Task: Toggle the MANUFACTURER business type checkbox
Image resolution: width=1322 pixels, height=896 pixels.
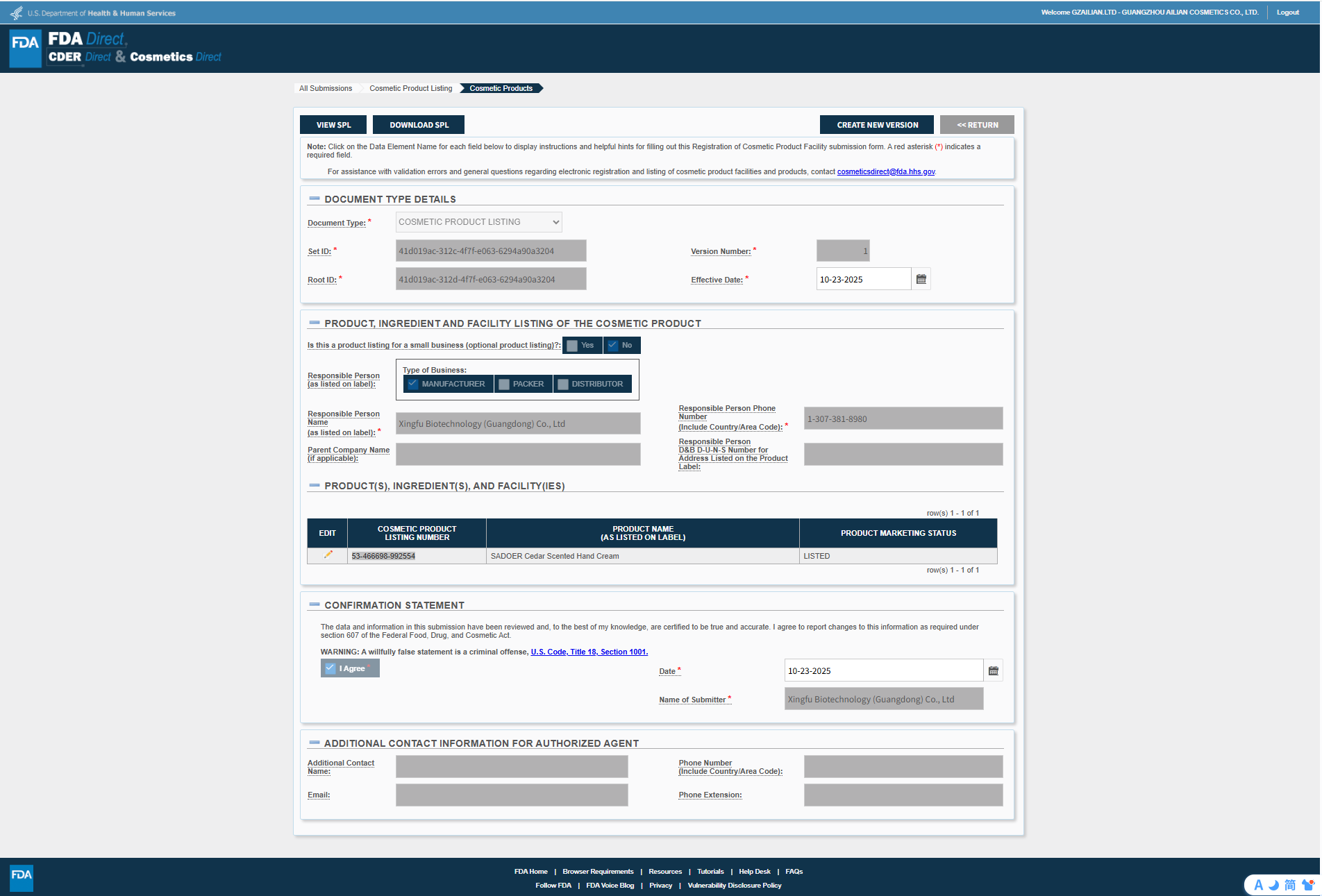Action: 413,384
